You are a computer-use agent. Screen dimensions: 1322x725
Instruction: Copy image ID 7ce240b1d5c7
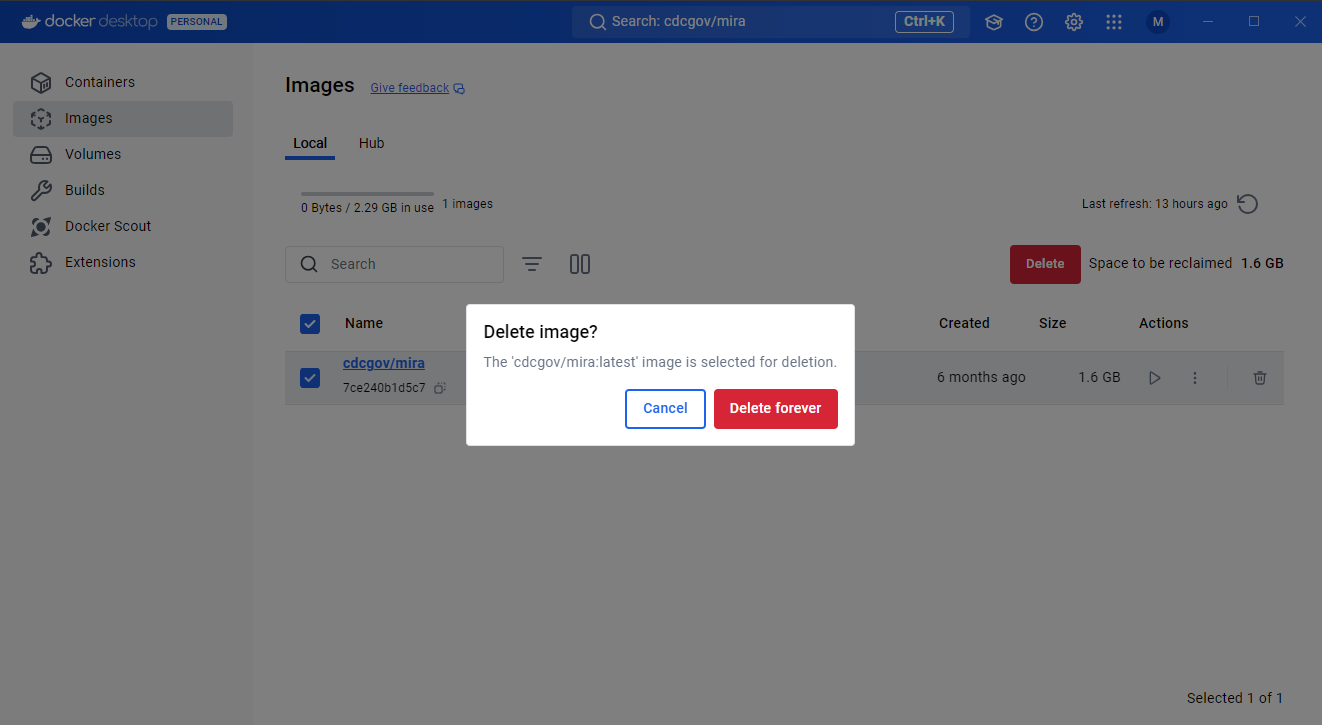440,388
